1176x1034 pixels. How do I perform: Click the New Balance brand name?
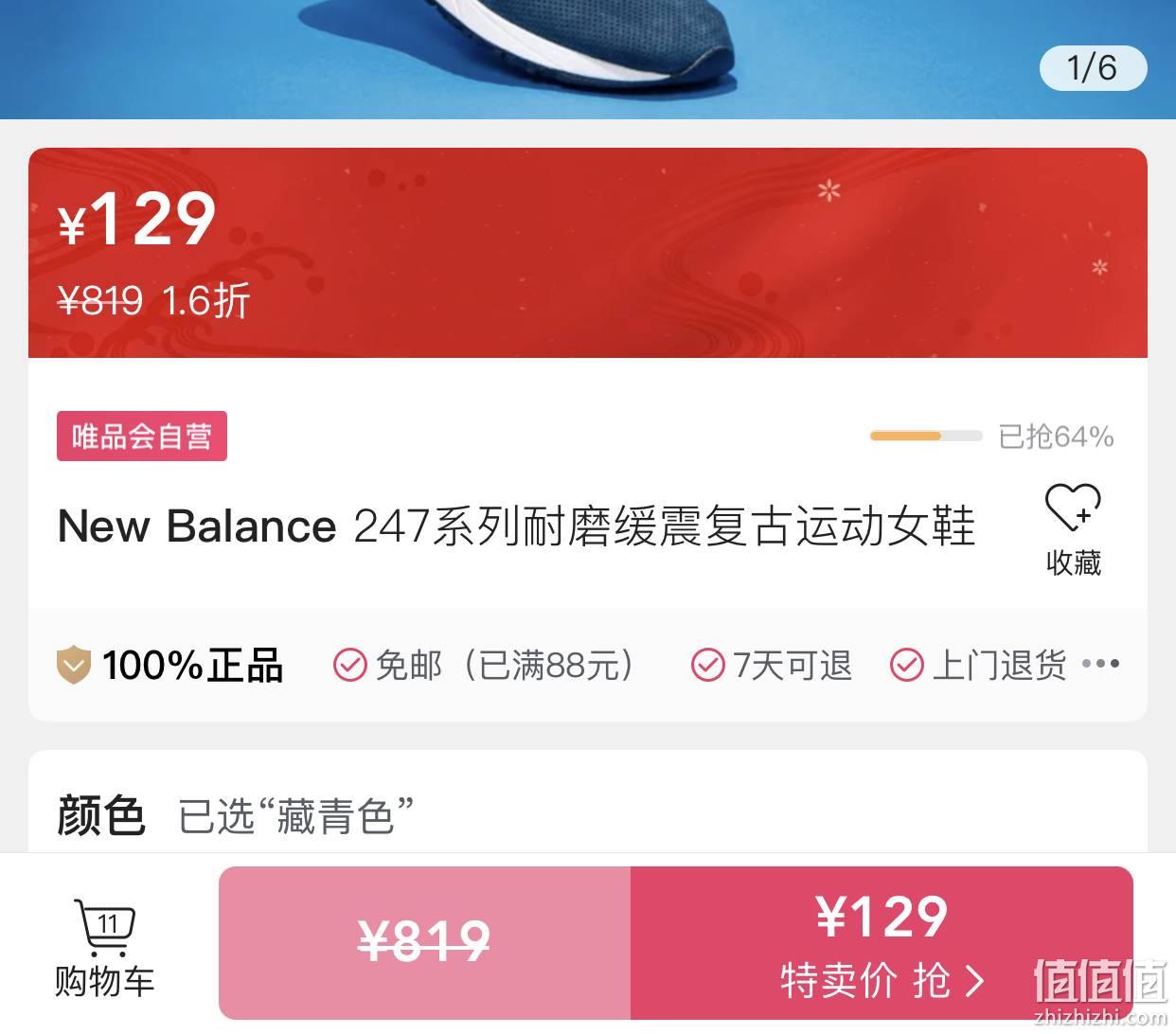pos(197,526)
